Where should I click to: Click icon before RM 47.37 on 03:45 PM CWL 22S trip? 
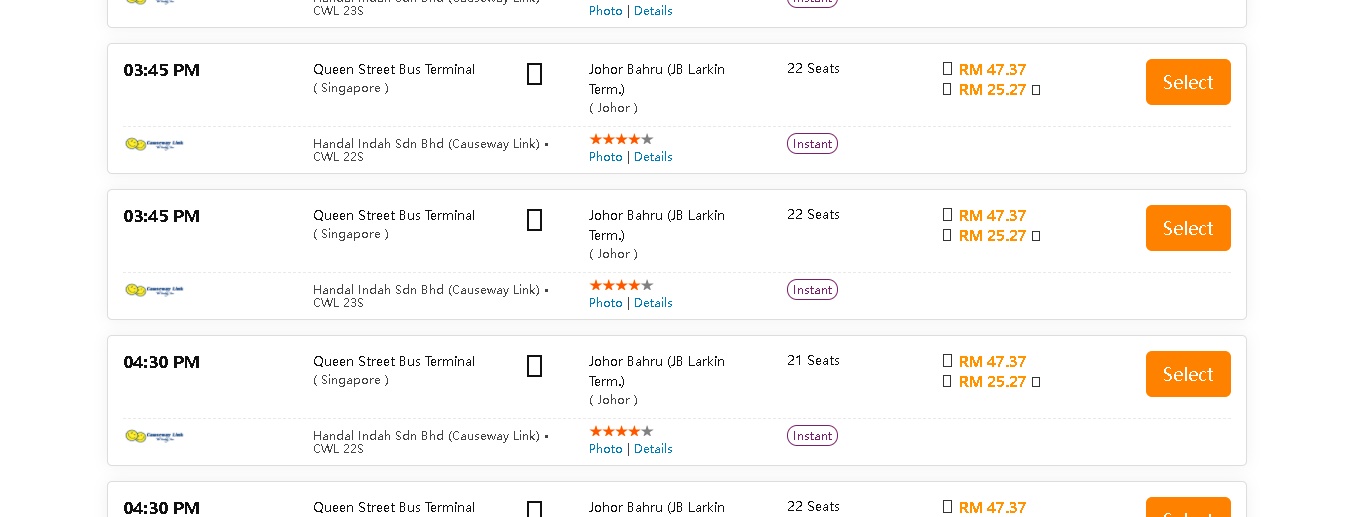pos(947,69)
